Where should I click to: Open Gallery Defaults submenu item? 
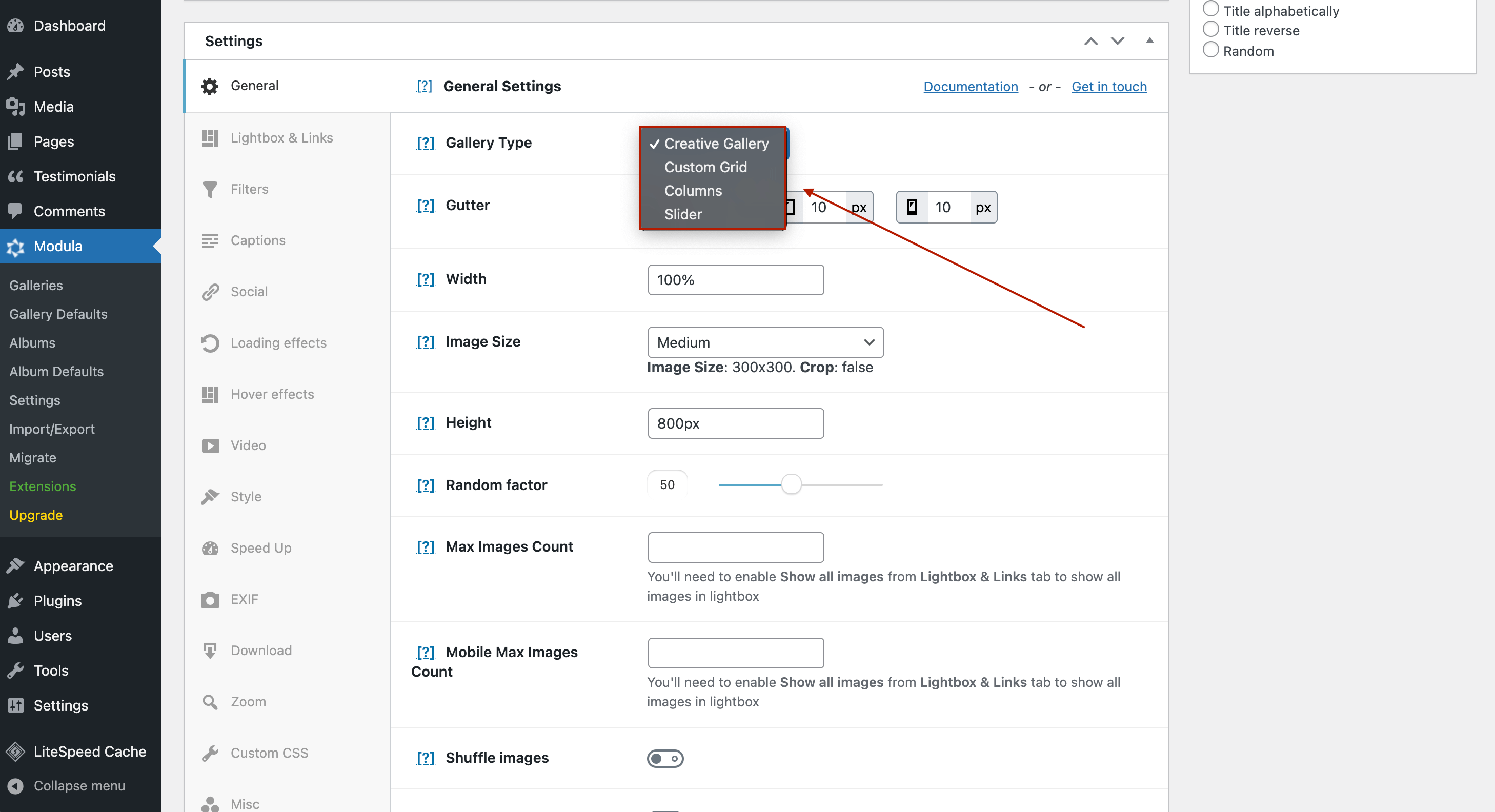click(x=58, y=314)
